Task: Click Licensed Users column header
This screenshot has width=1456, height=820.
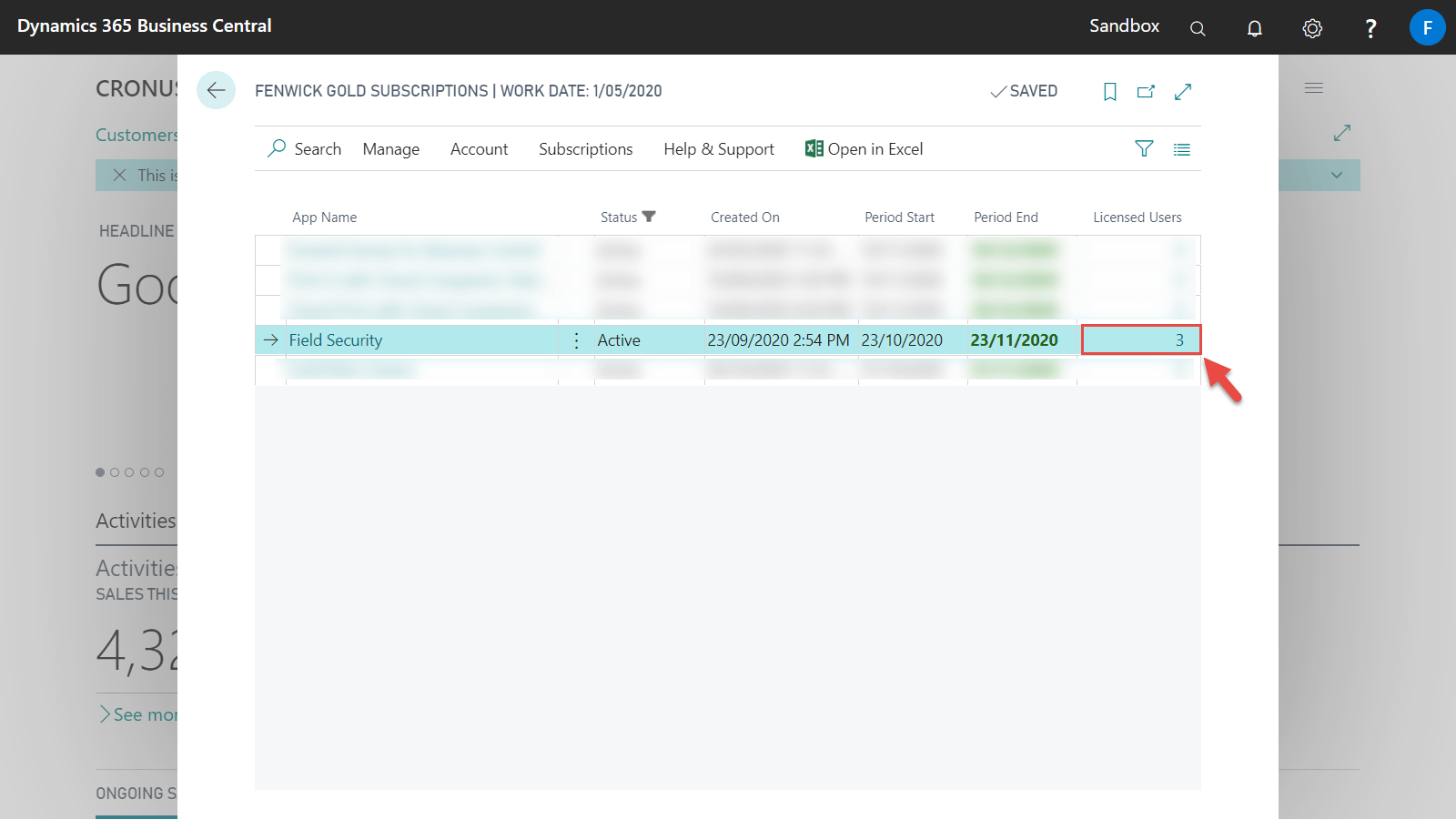Action: [x=1137, y=218]
